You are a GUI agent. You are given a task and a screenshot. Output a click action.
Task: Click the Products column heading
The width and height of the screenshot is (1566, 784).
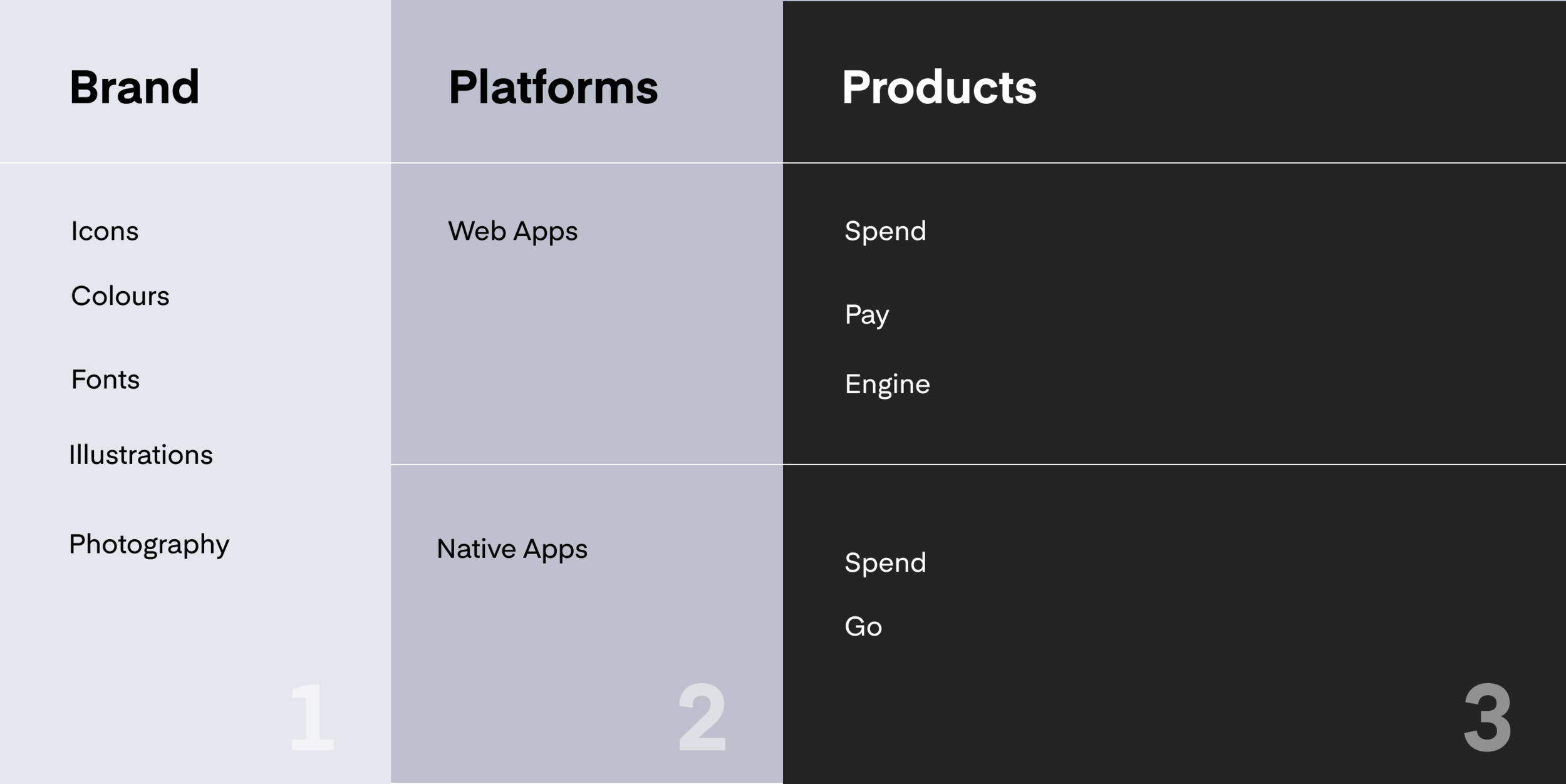[x=939, y=87]
